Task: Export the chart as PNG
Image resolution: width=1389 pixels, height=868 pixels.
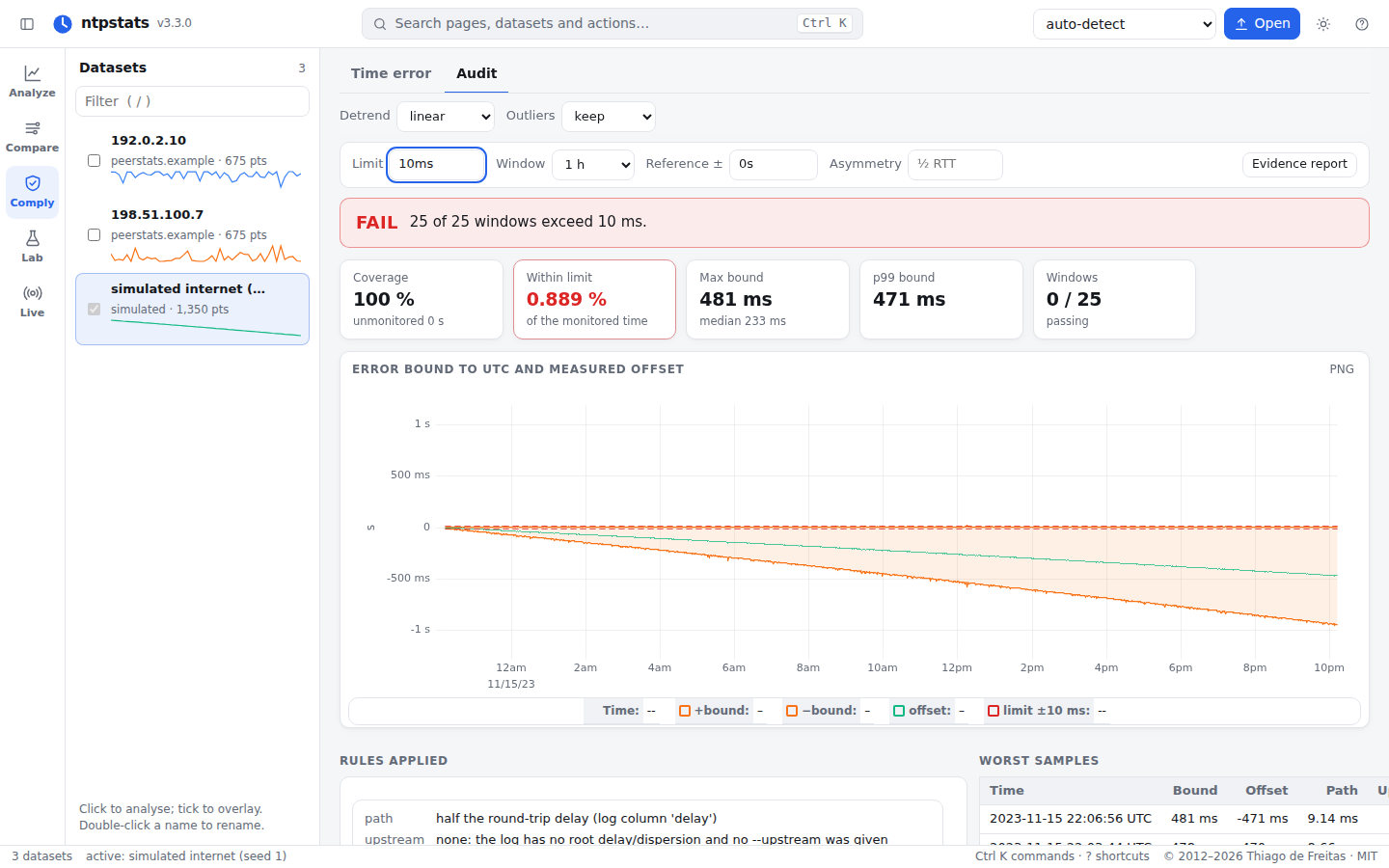Action: [x=1342, y=369]
